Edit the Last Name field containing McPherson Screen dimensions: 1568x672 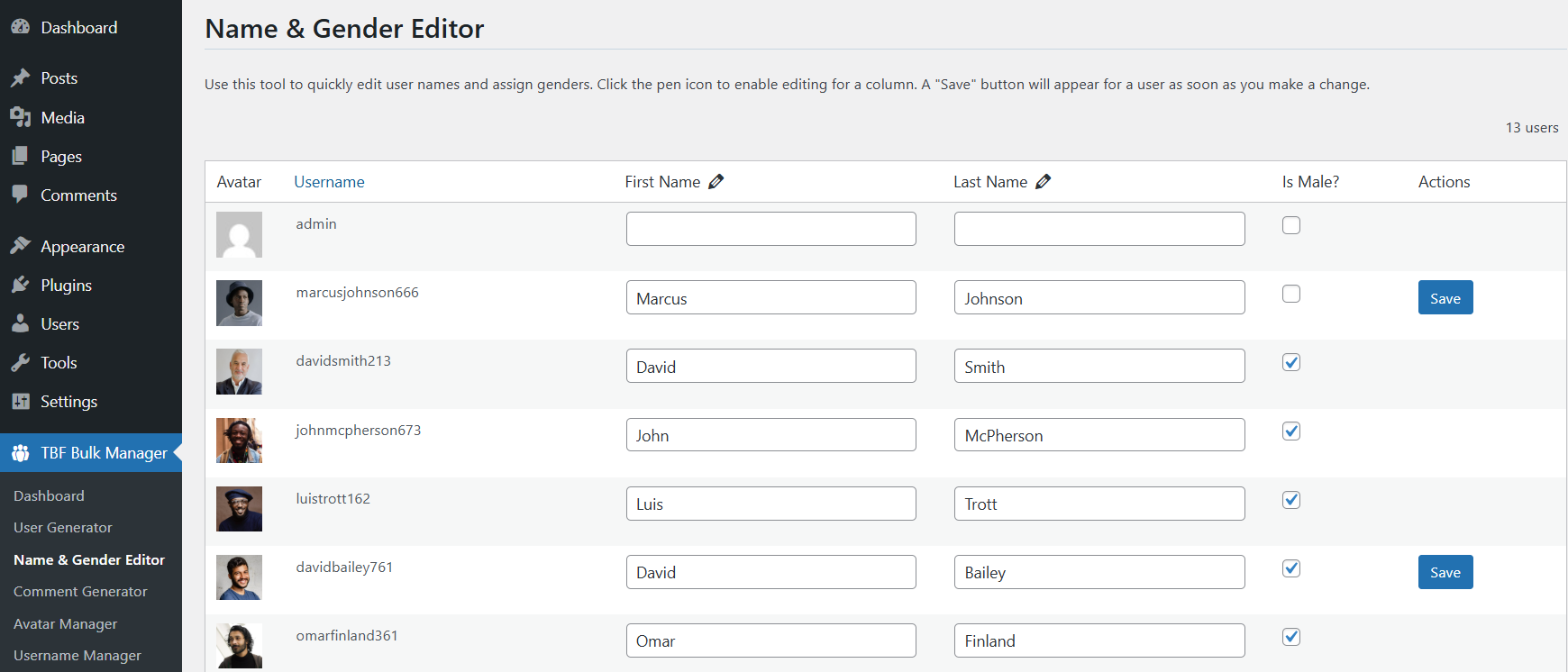coord(1099,435)
